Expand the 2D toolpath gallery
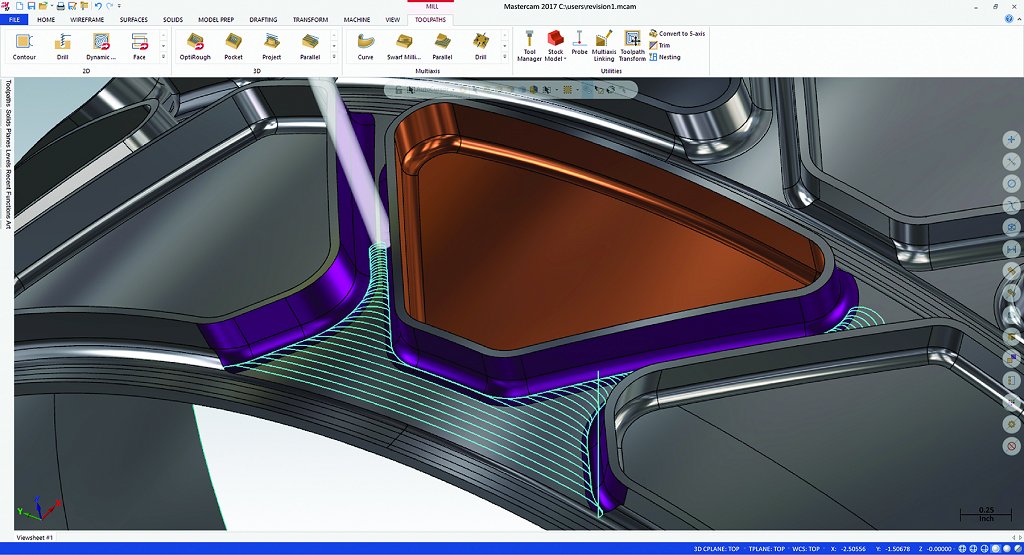The height and width of the screenshot is (555, 1024). (164, 56)
